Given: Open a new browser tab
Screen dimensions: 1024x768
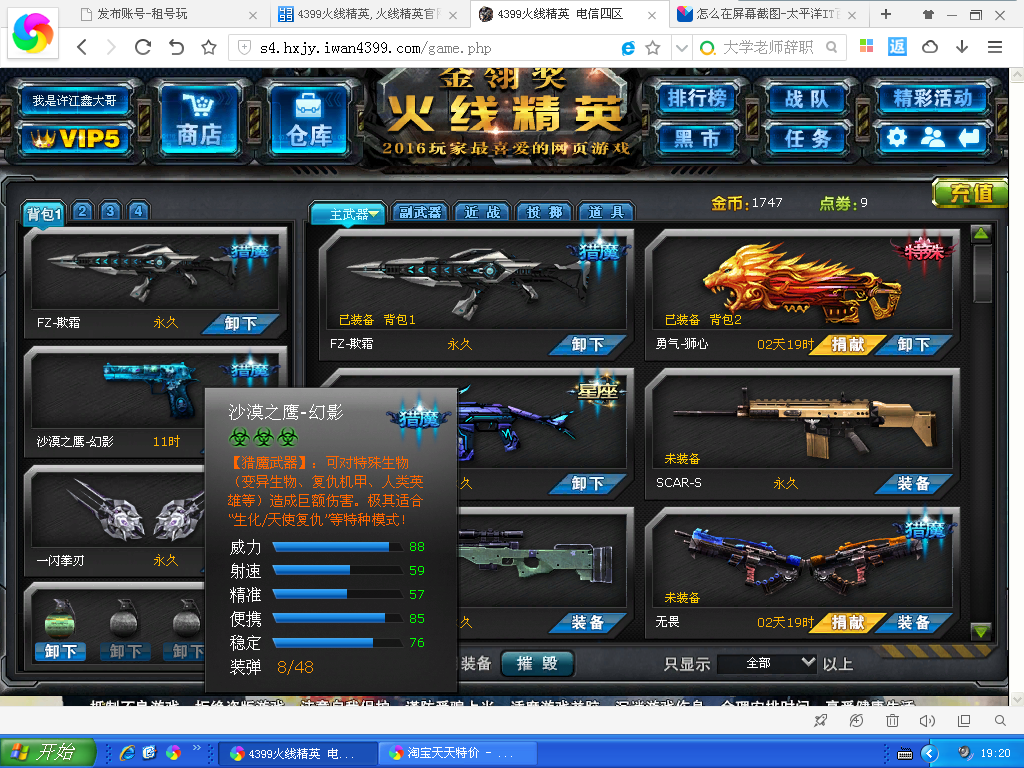Looking at the screenshot, I should (886, 14).
